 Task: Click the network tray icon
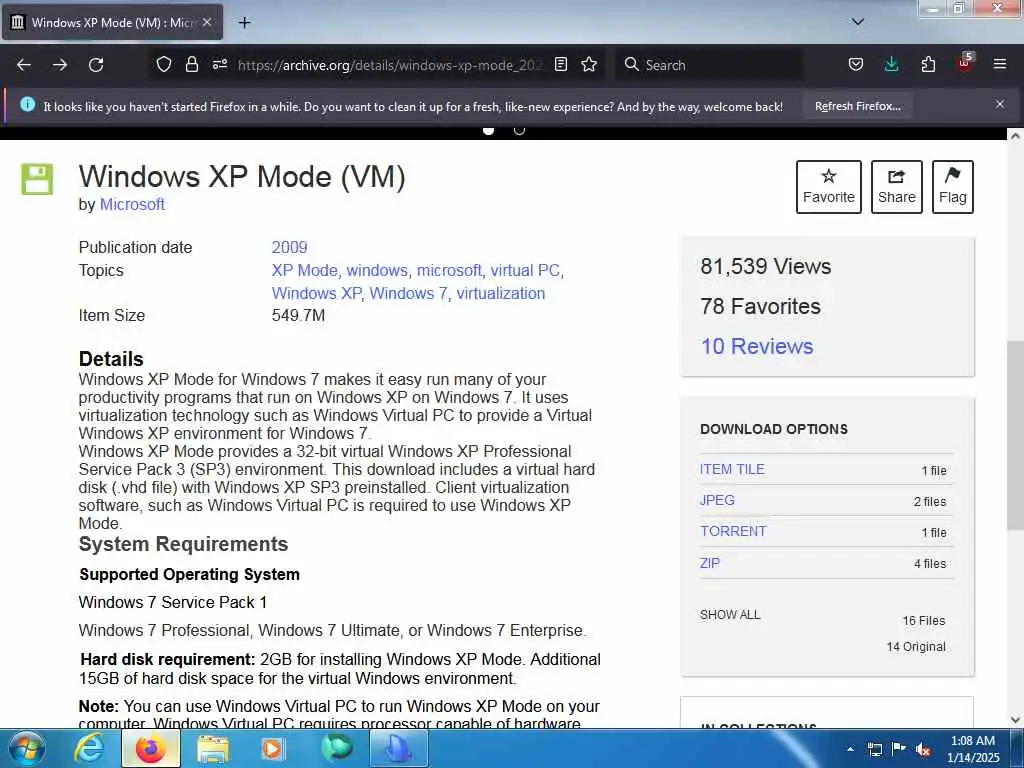point(874,749)
